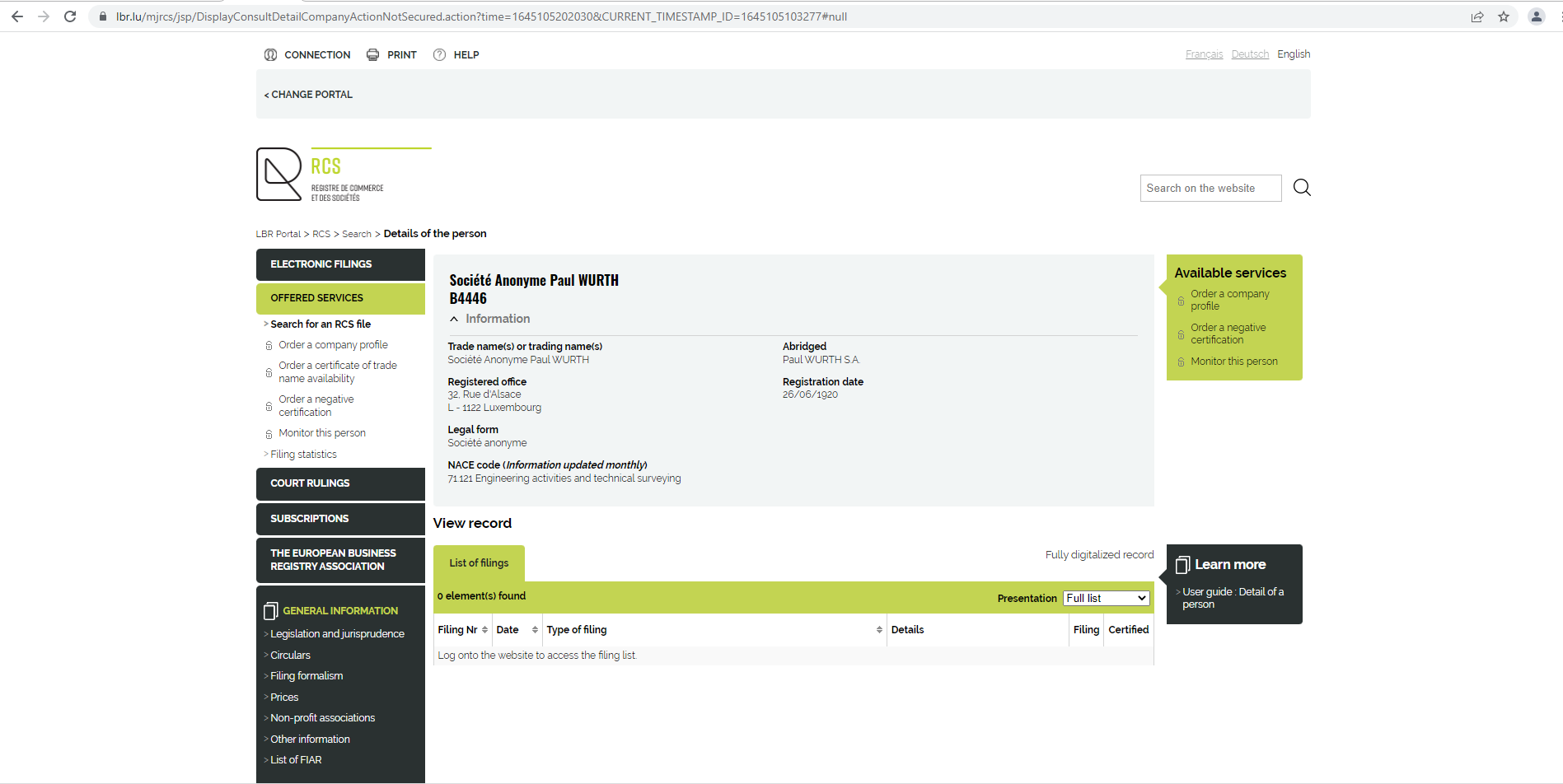Sort by Type of filing column
1563x784 pixels.
(879, 630)
